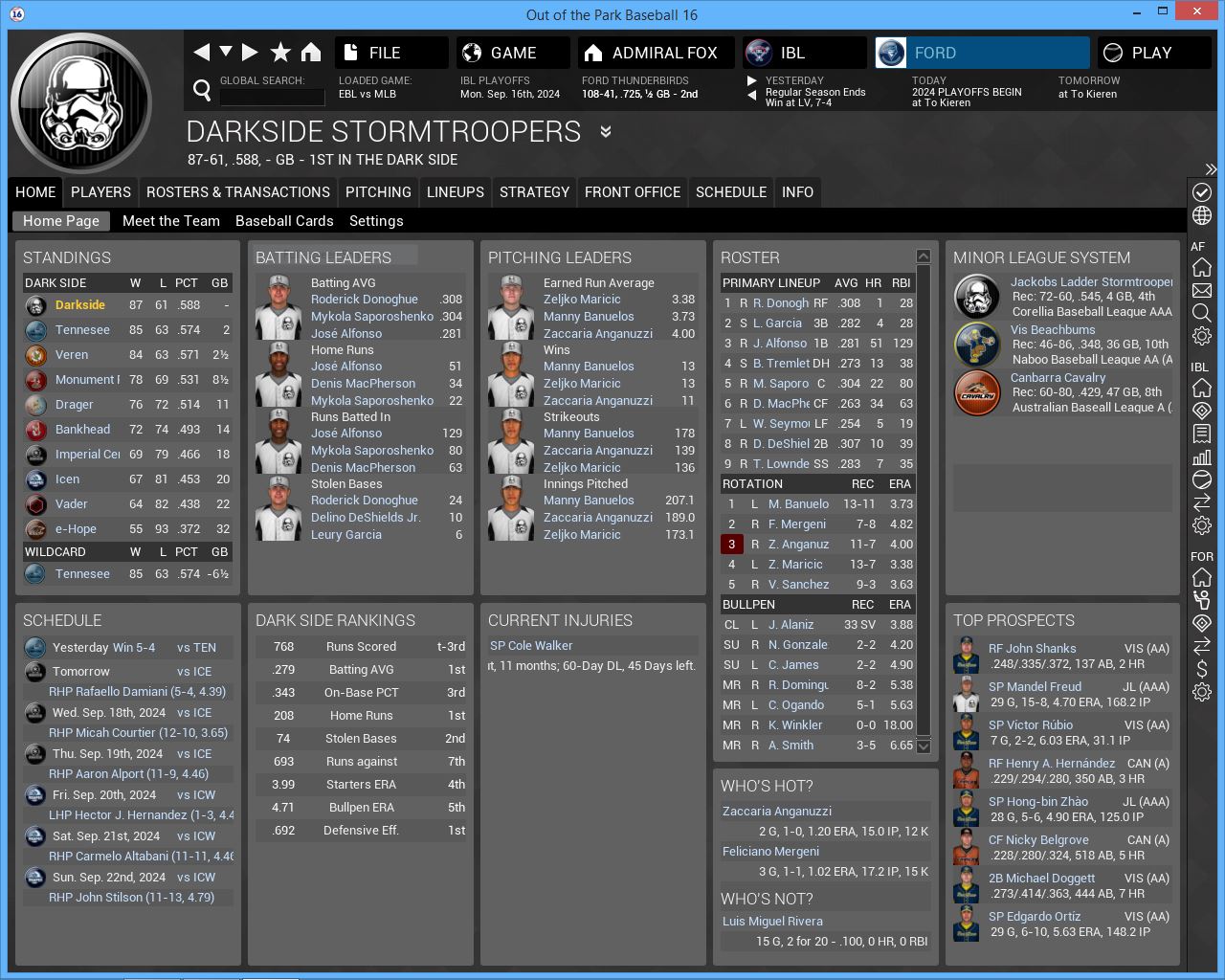
Task: Click inside the Global Search input field
Action: [x=272, y=96]
